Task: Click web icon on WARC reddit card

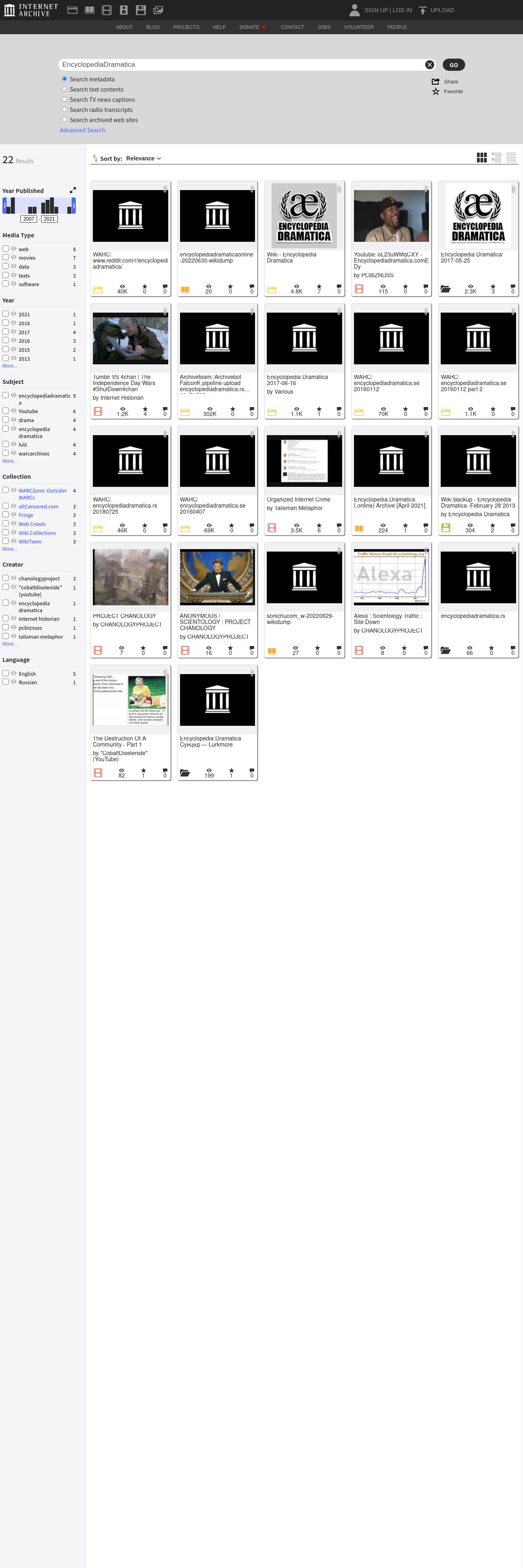Action: (98, 290)
